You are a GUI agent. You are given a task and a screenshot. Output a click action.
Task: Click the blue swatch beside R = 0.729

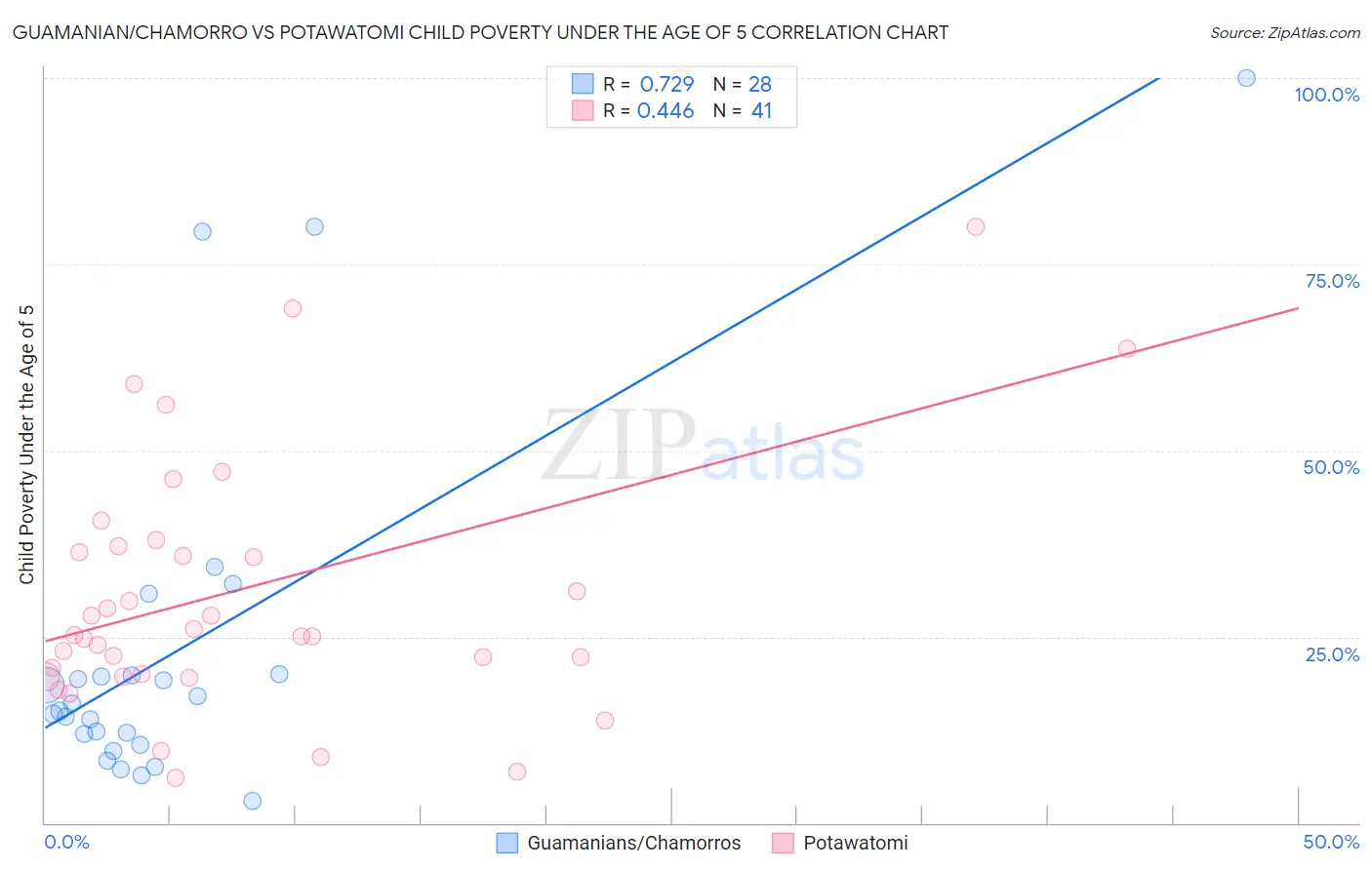583,84
